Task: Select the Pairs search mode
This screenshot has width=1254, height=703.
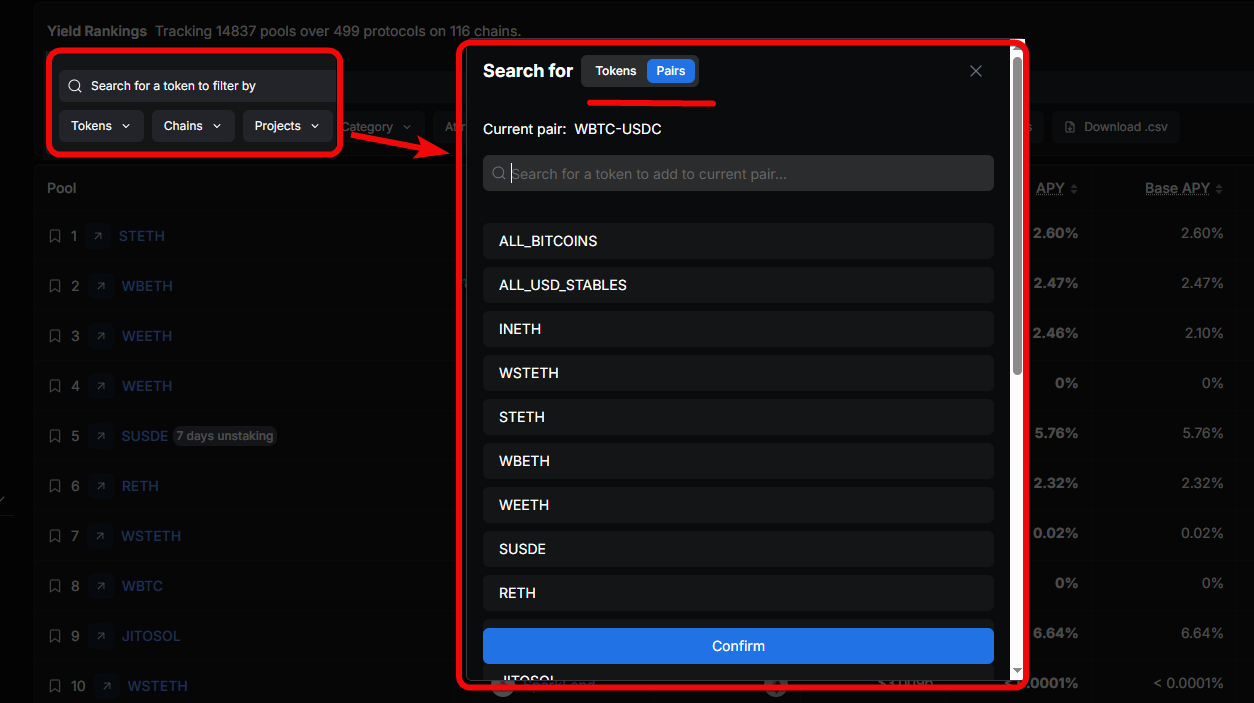Action: (671, 71)
